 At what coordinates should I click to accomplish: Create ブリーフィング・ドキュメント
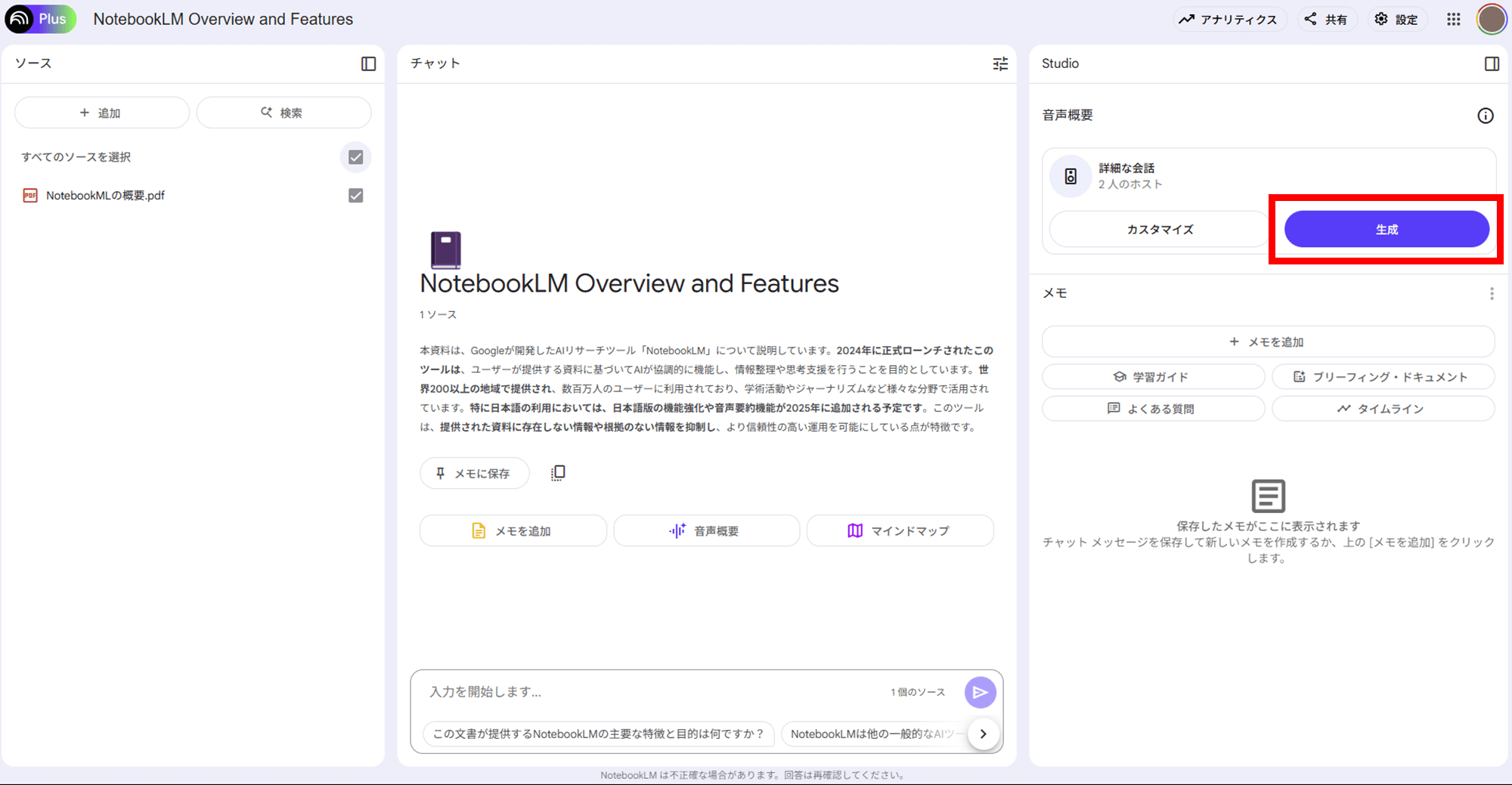[1383, 377]
